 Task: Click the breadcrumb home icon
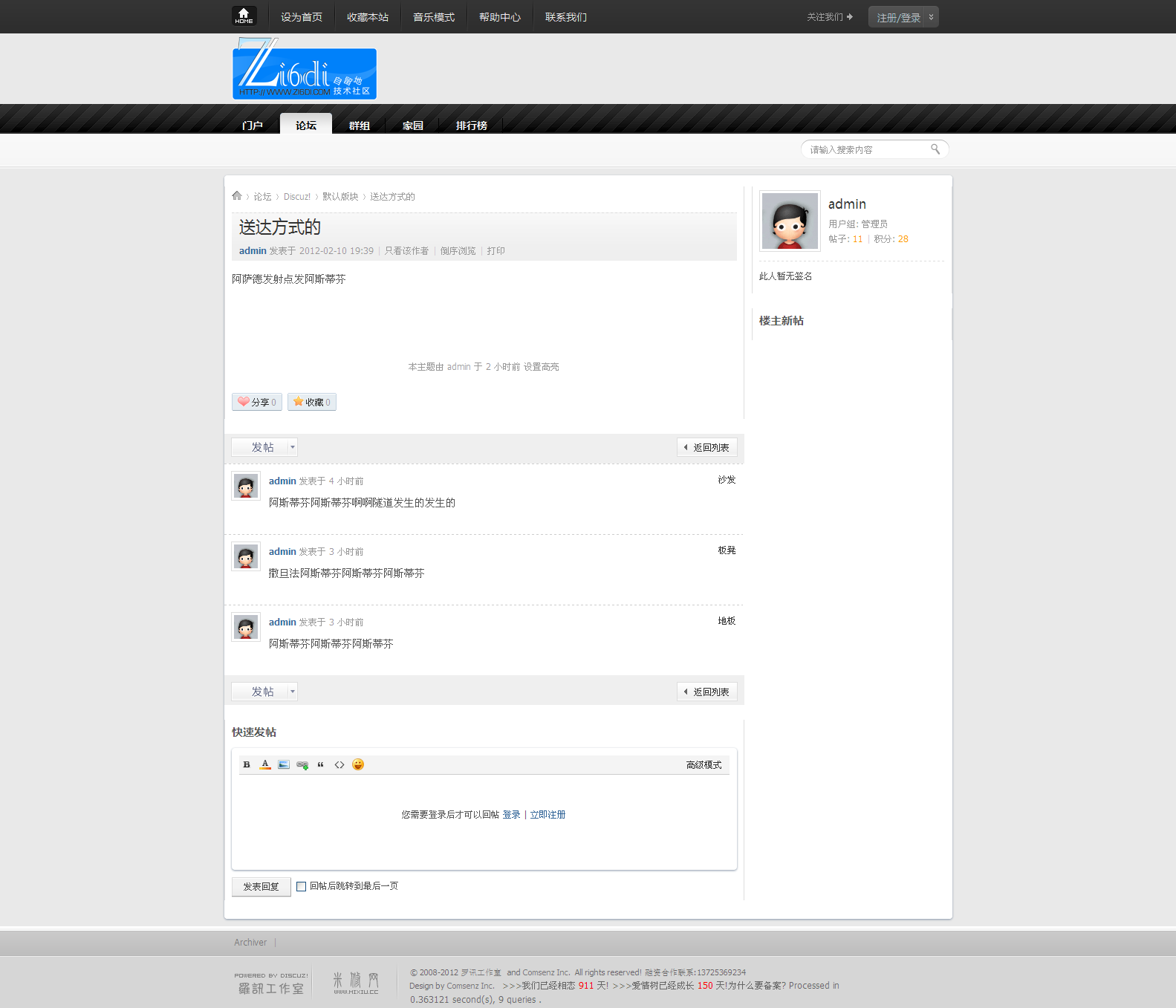point(237,196)
